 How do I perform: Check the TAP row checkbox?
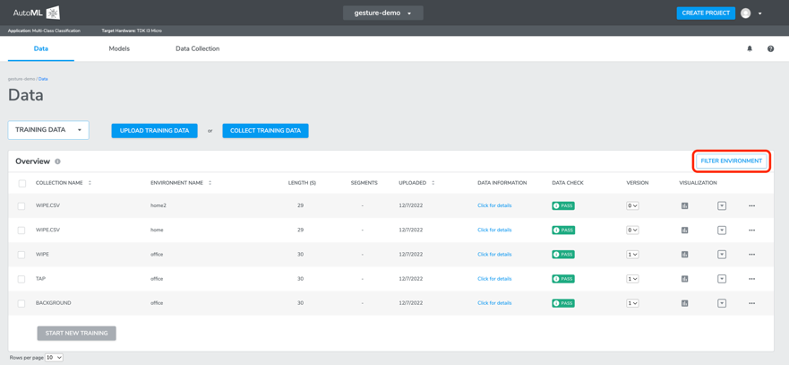pos(21,279)
